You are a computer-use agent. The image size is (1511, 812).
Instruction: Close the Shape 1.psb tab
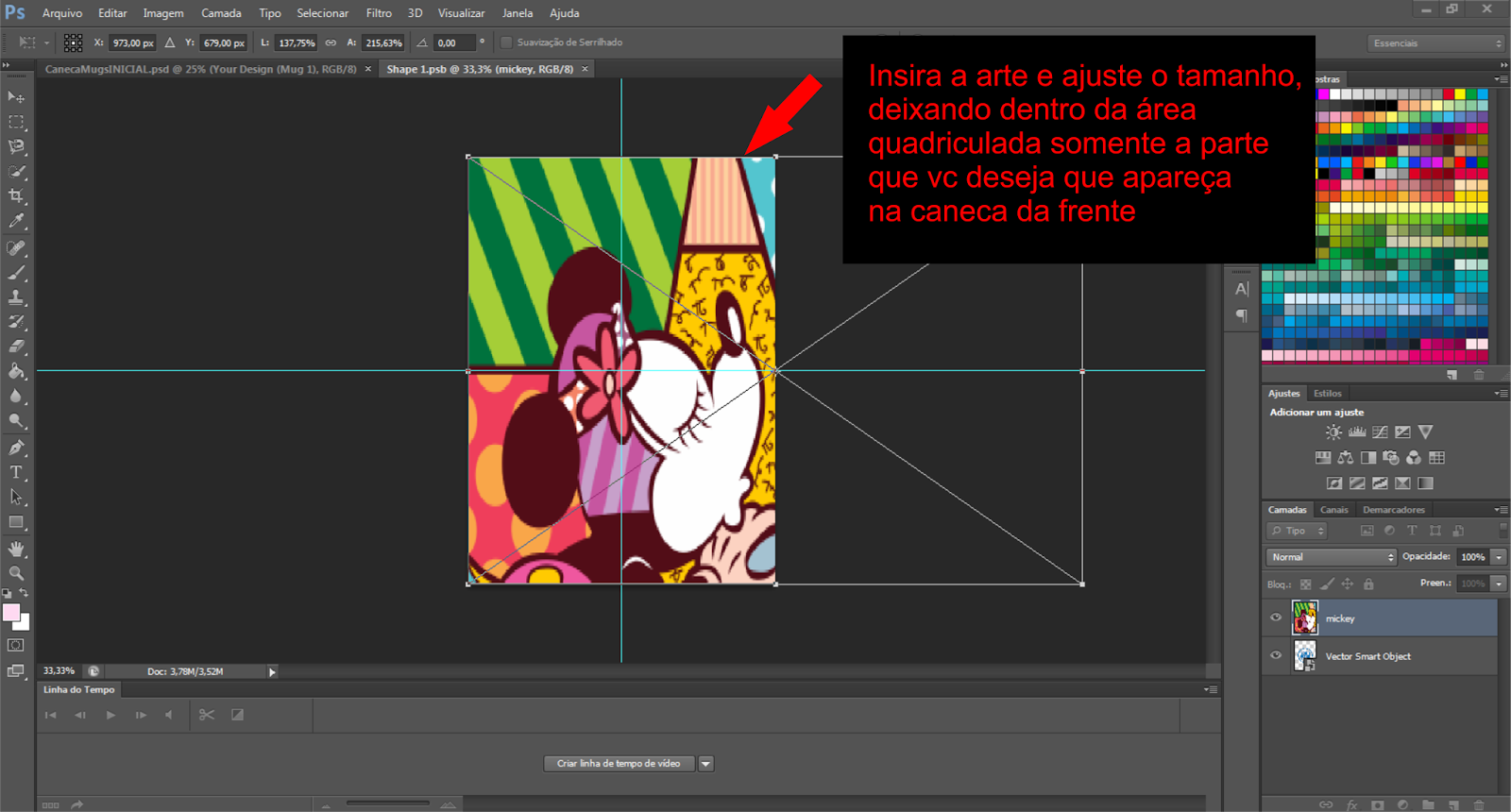point(585,69)
